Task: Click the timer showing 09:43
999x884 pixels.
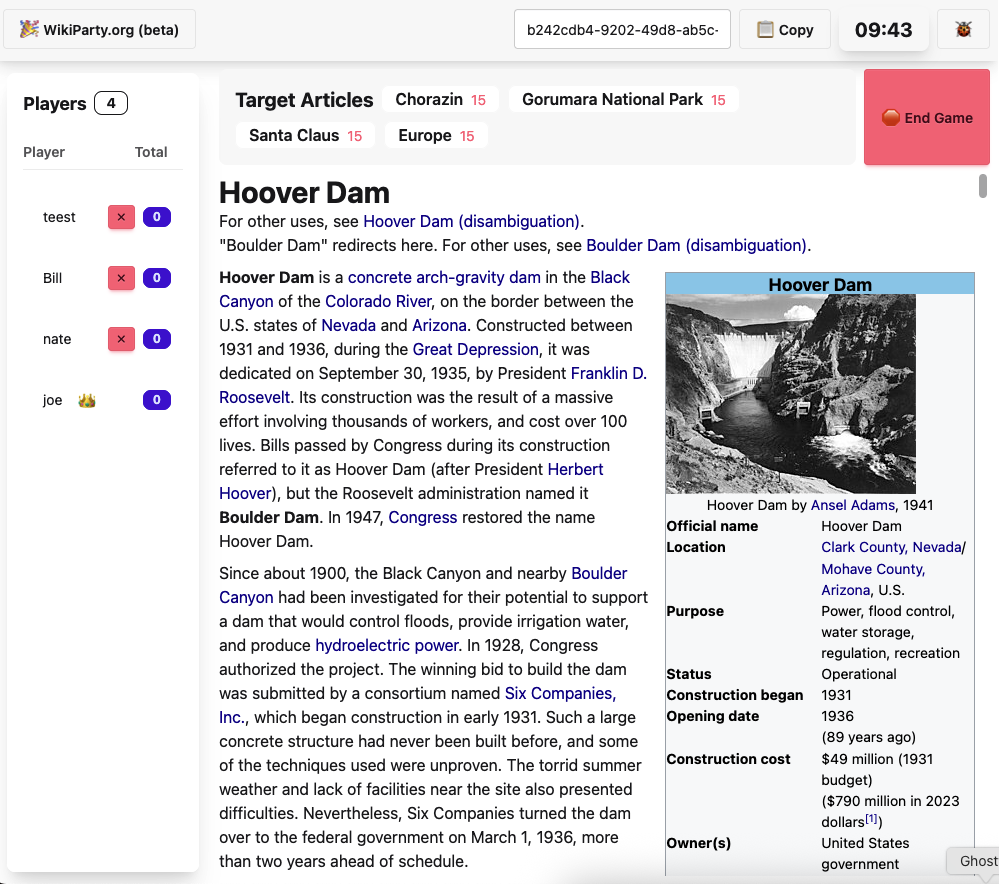Action: (x=884, y=30)
